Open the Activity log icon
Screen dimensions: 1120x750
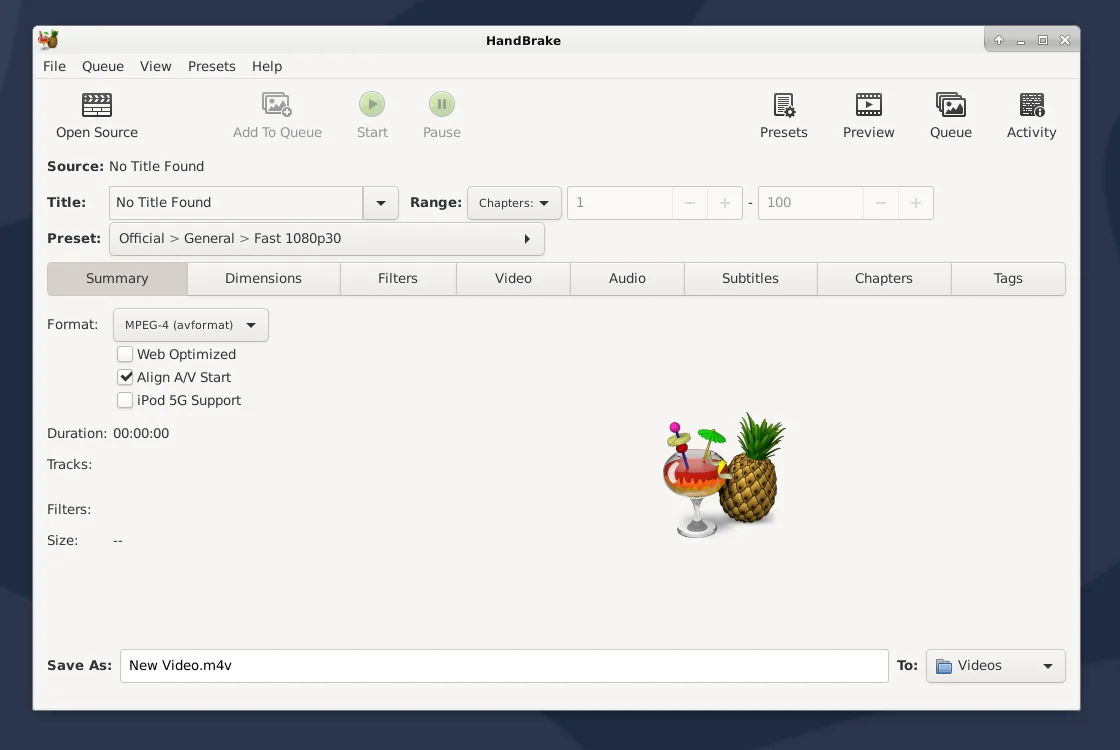coord(1031,113)
